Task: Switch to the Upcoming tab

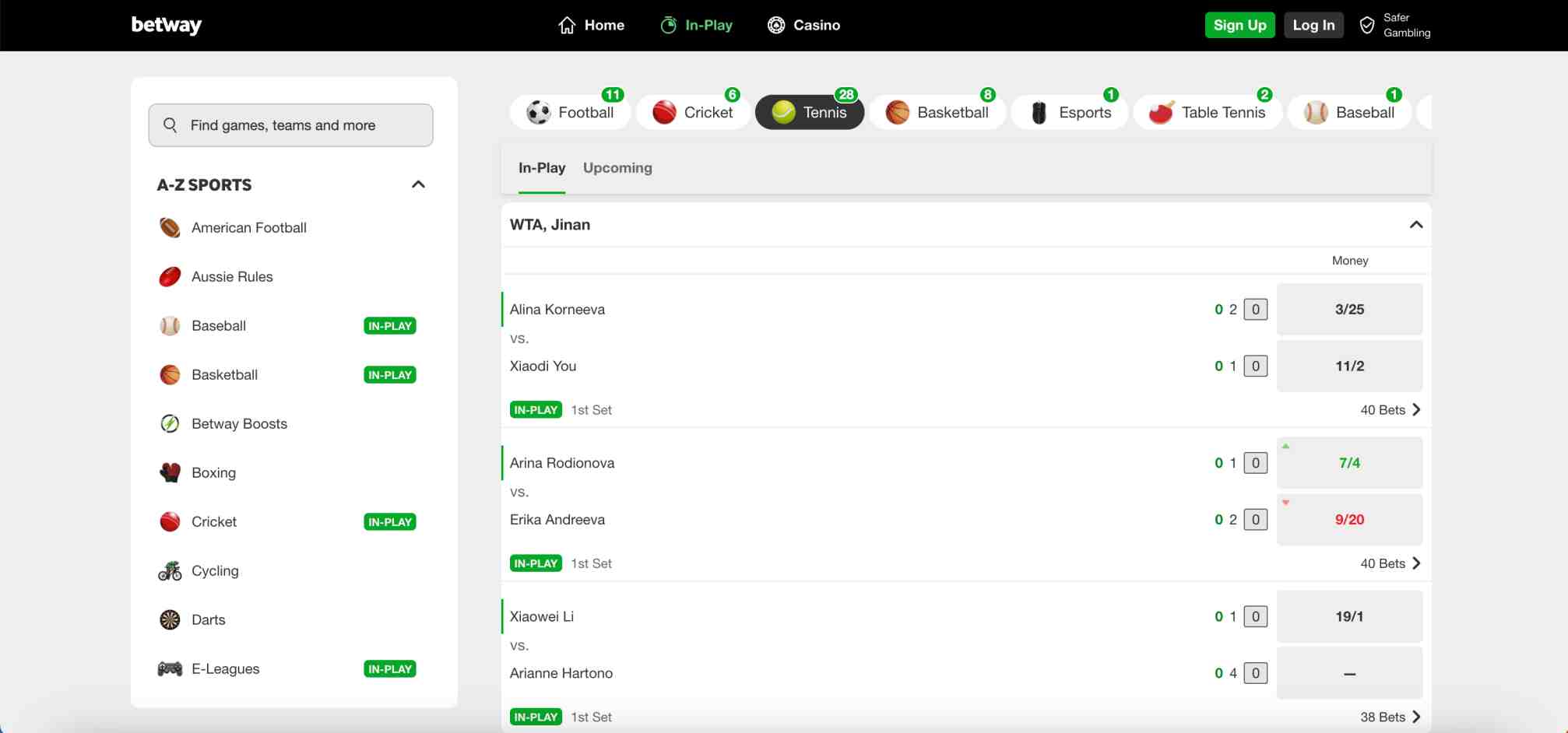Action: [x=617, y=168]
